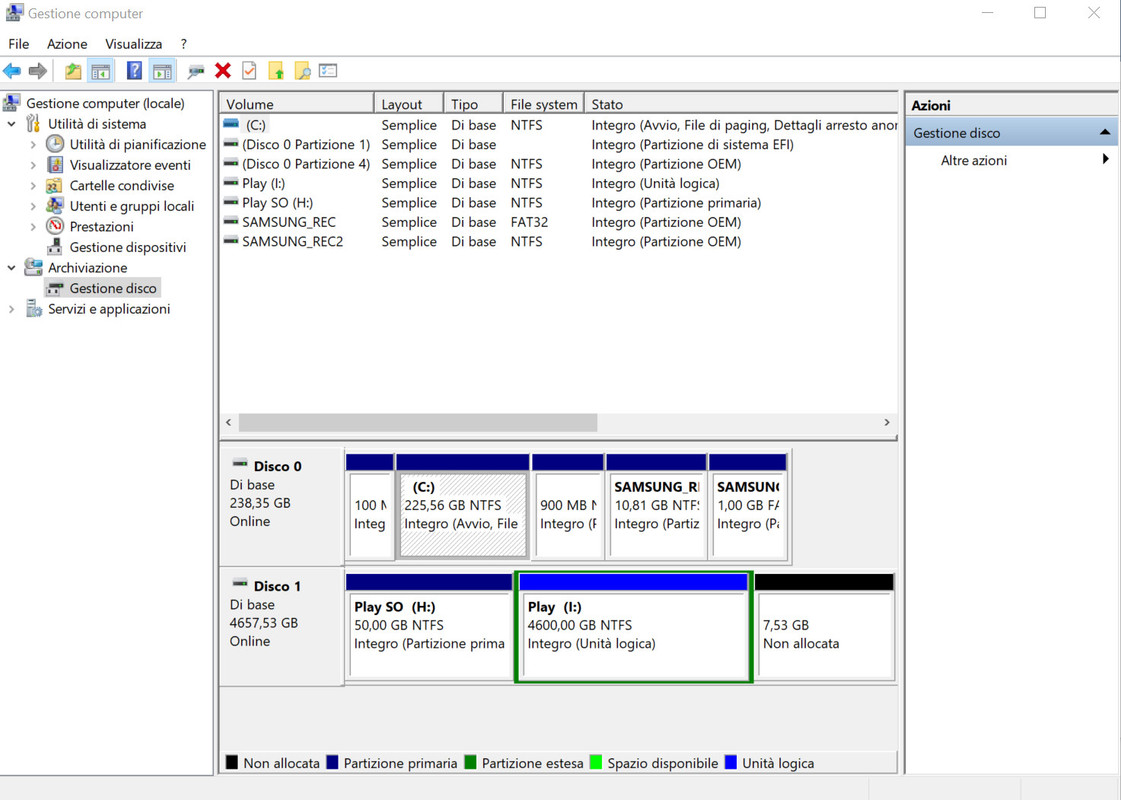Click the Utilità di sistema tools icon

click(33, 124)
